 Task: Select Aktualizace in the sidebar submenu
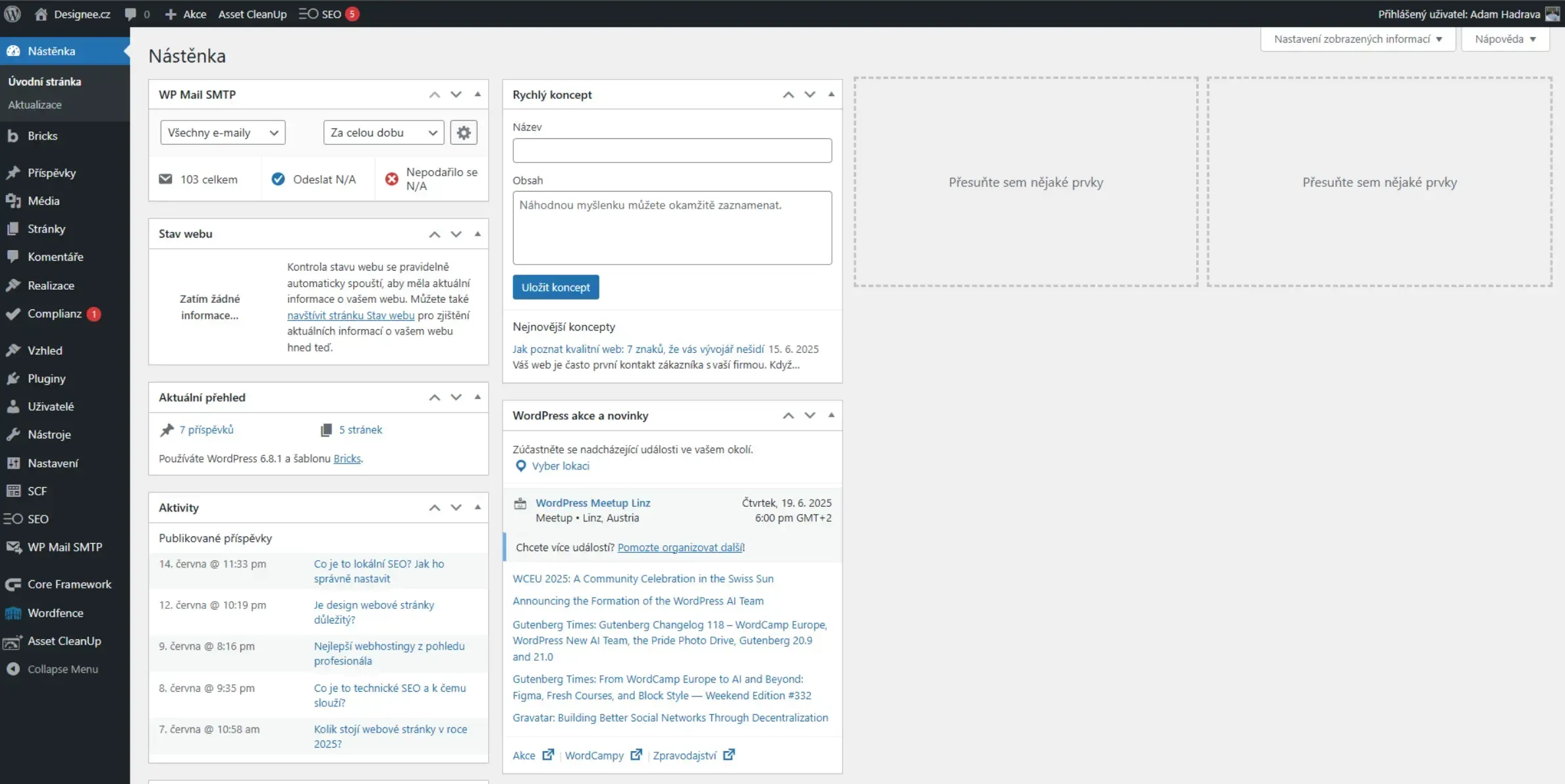pyautogui.click(x=35, y=105)
